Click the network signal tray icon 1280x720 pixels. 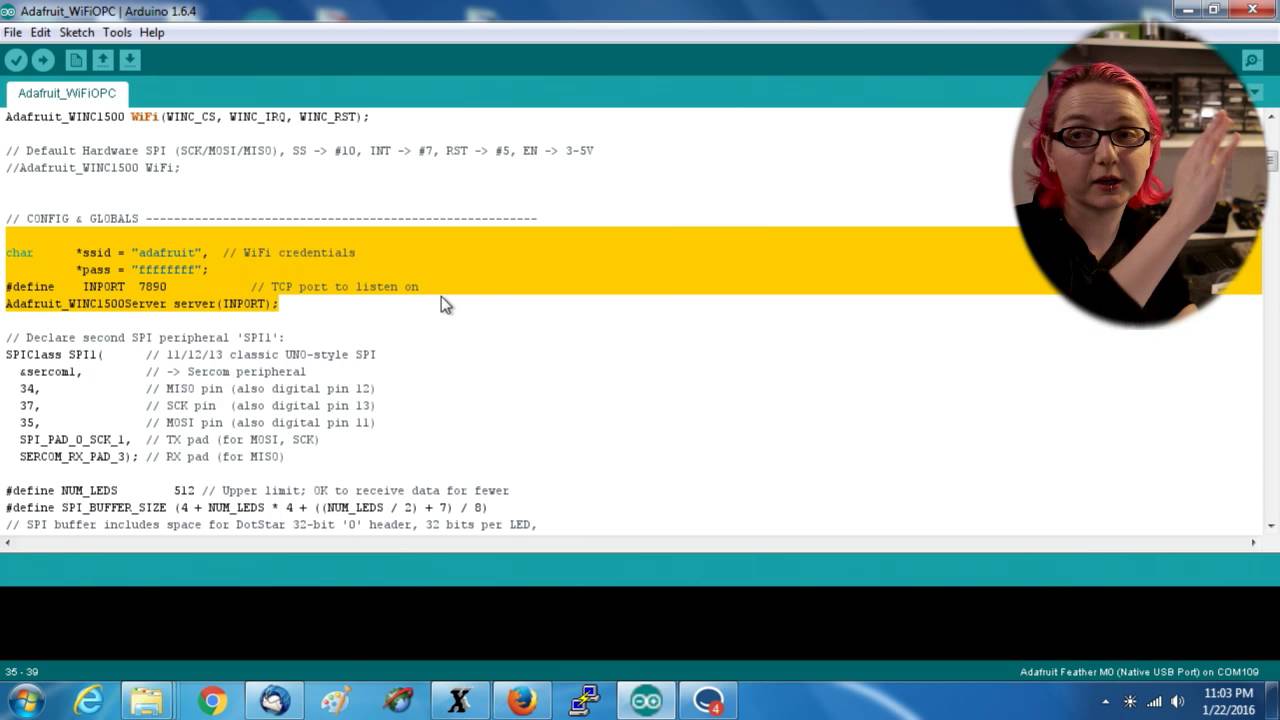pyautogui.click(x=1155, y=702)
